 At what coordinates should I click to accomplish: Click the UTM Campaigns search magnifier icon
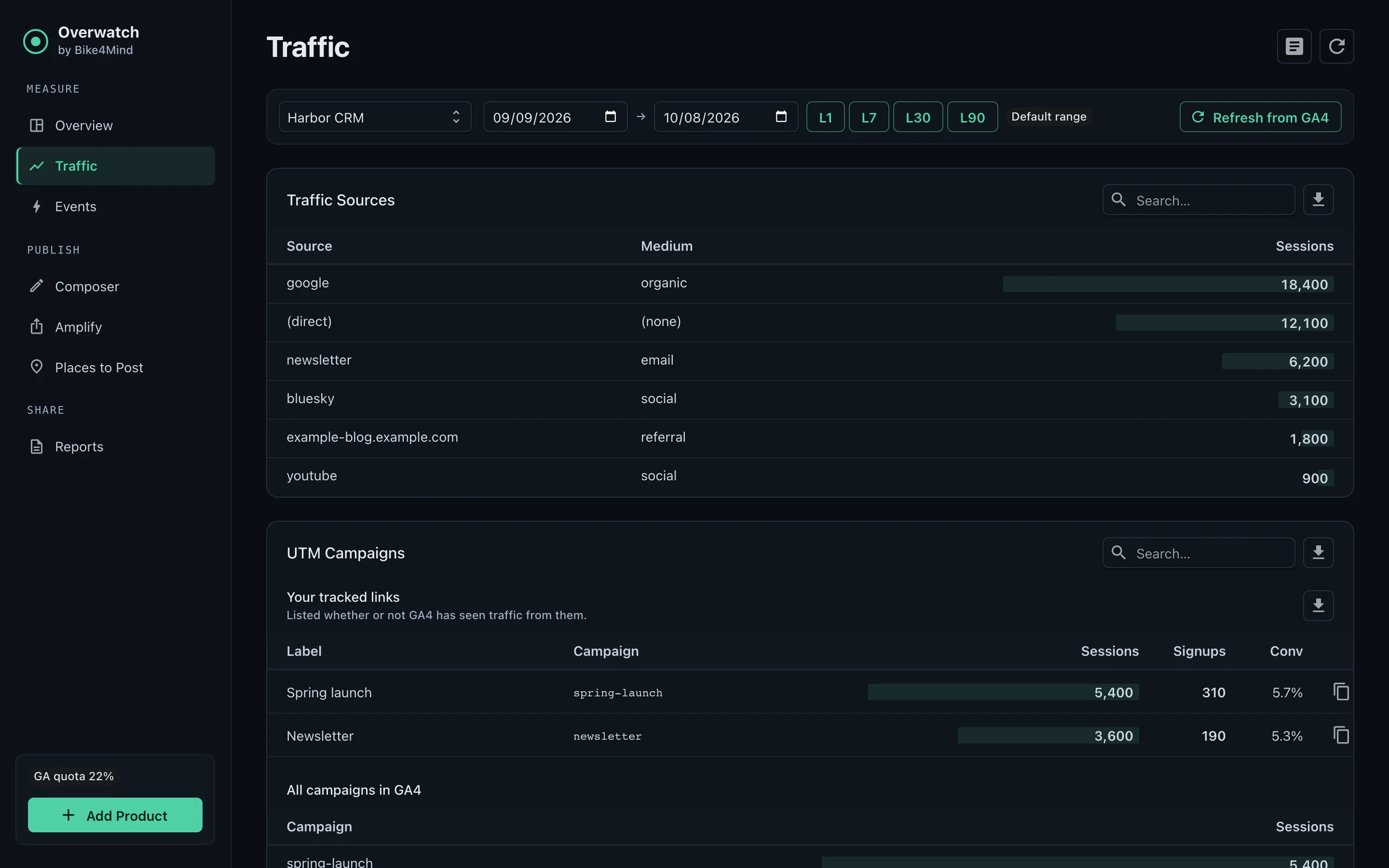tap(1118, 553)
